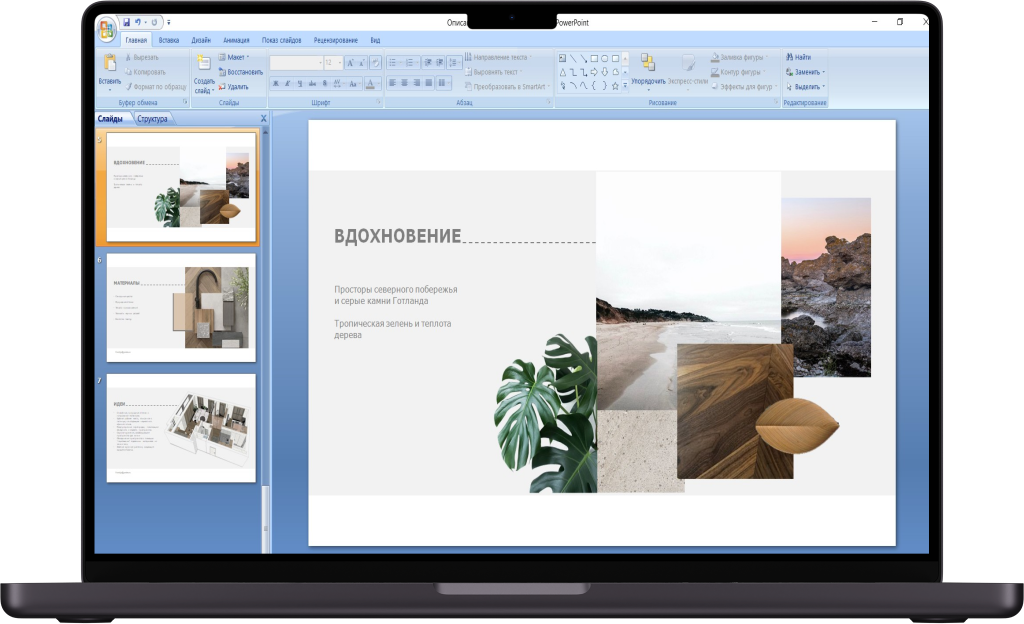This screenshot has height=624, width=1024.
Task: Open the Контур фигуры outline color
Action: (x=737, y=72)
